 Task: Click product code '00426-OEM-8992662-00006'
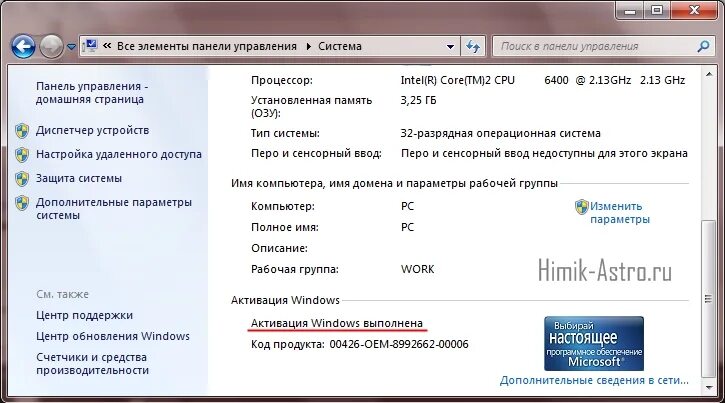399,344
